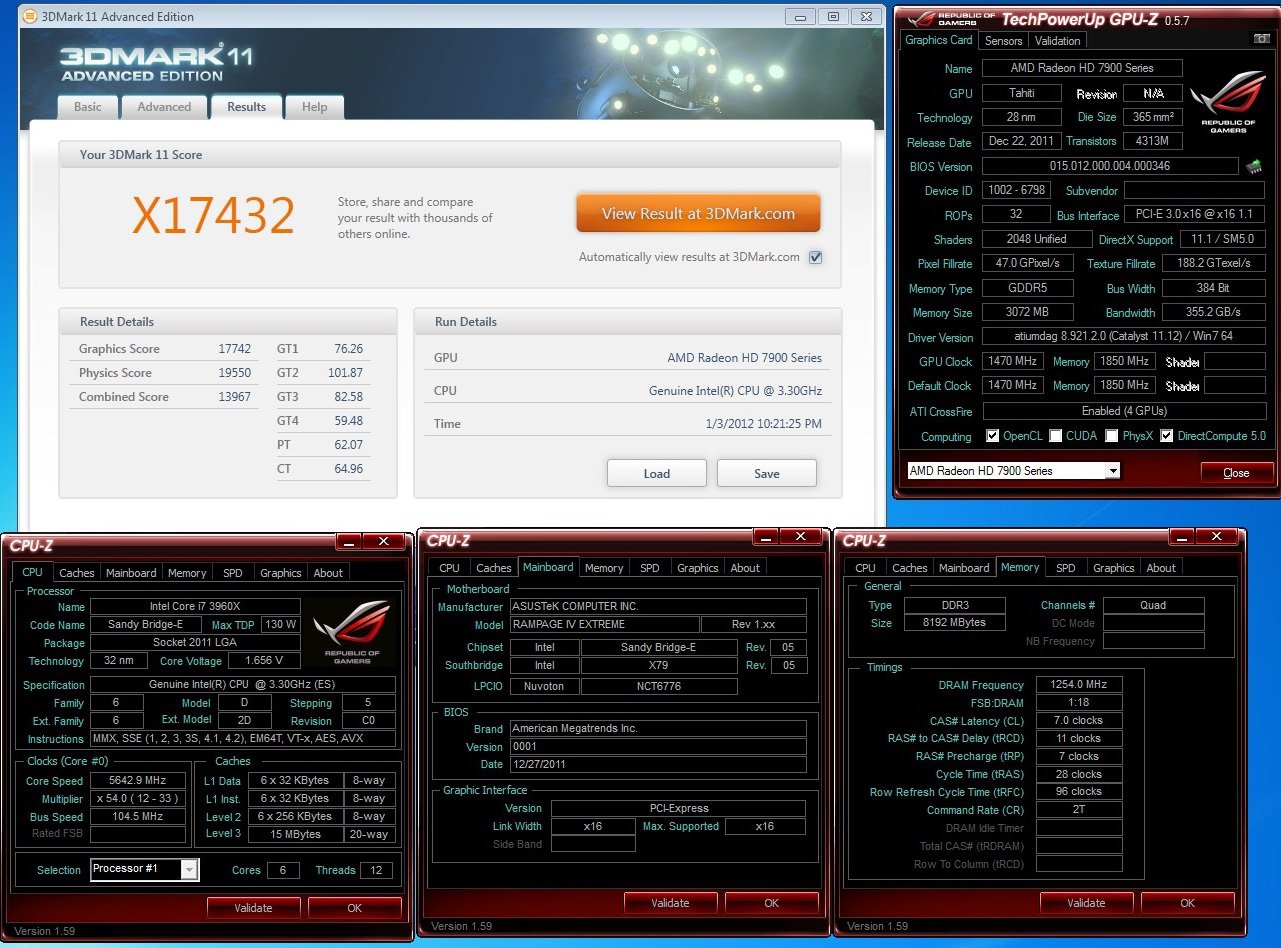Click OK in the CPU-Z CPU window
1281x948 pixels.
tap(354, 908)
